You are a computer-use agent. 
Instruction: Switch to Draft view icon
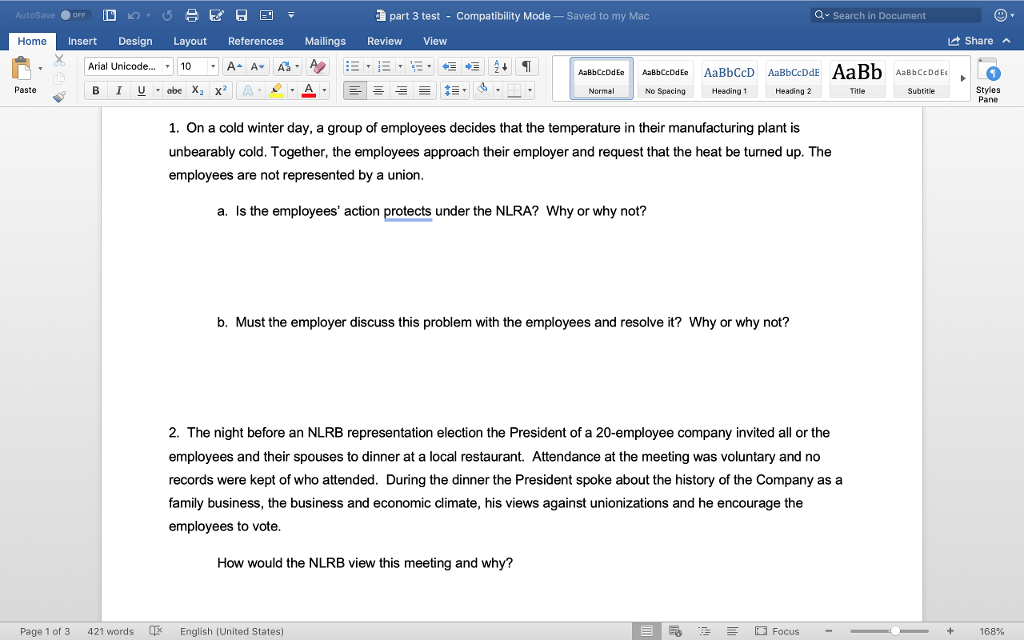point(733,631)
